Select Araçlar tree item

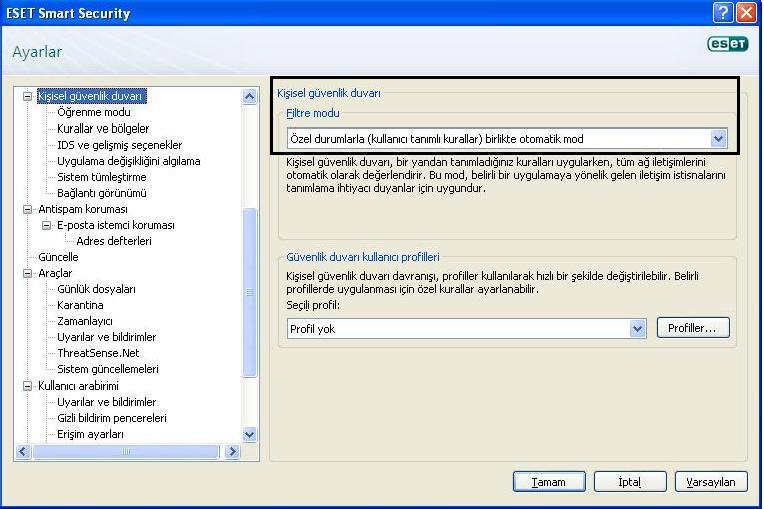[x=55, y=273]
